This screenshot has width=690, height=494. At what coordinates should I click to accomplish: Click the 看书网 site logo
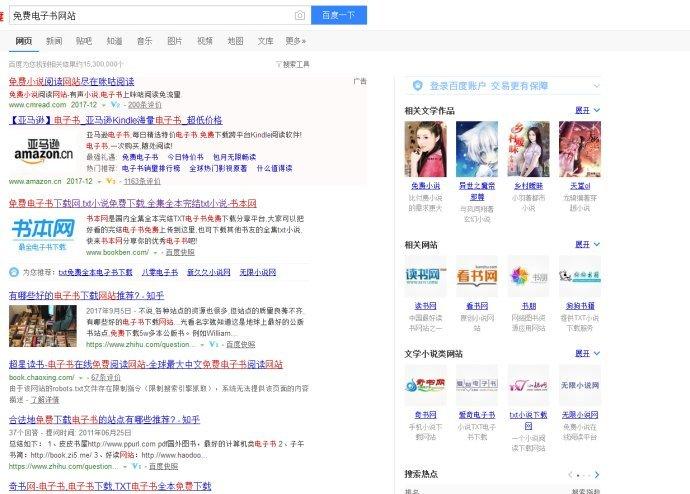[477, 276]
